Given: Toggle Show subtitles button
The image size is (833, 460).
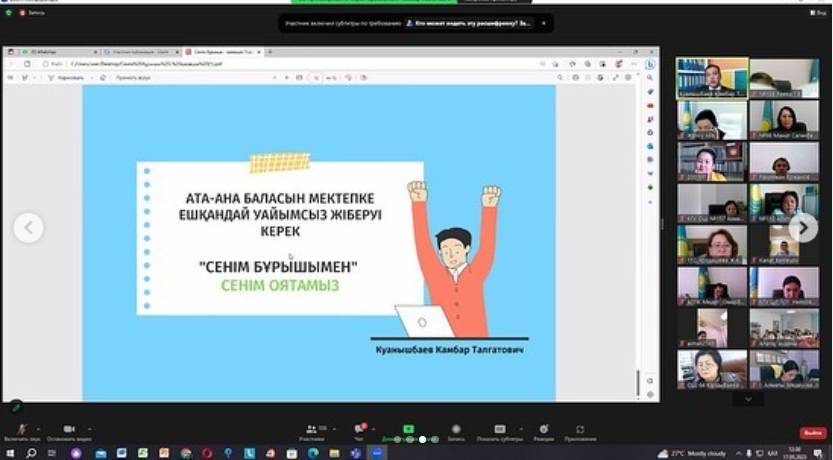Looking at the screenshot, I should (x=500, y=429).
